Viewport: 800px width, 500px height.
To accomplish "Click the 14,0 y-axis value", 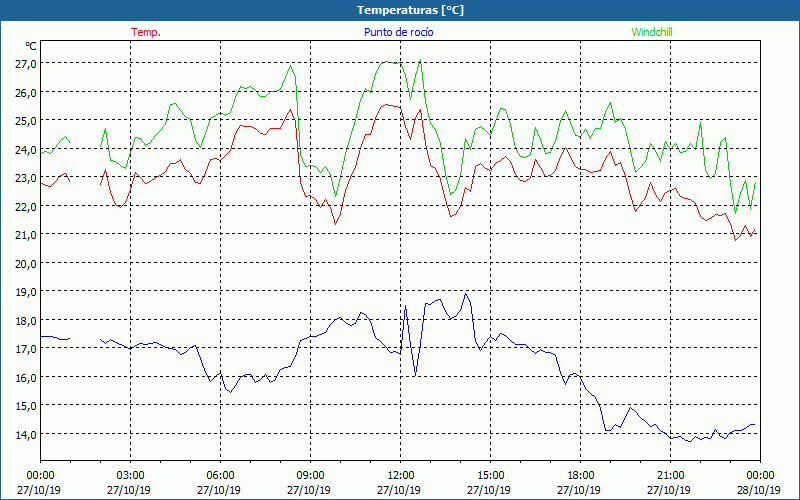I will click(26, 435).
